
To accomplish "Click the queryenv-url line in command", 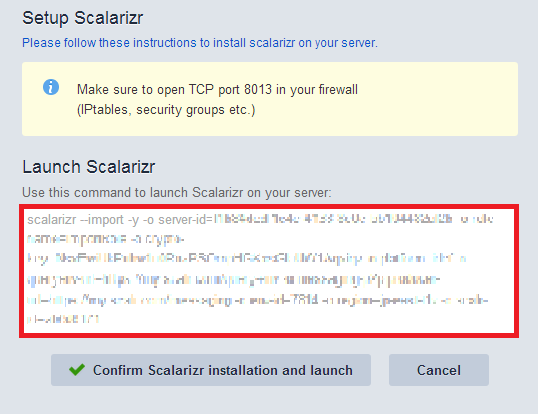I will click(233, 280).
